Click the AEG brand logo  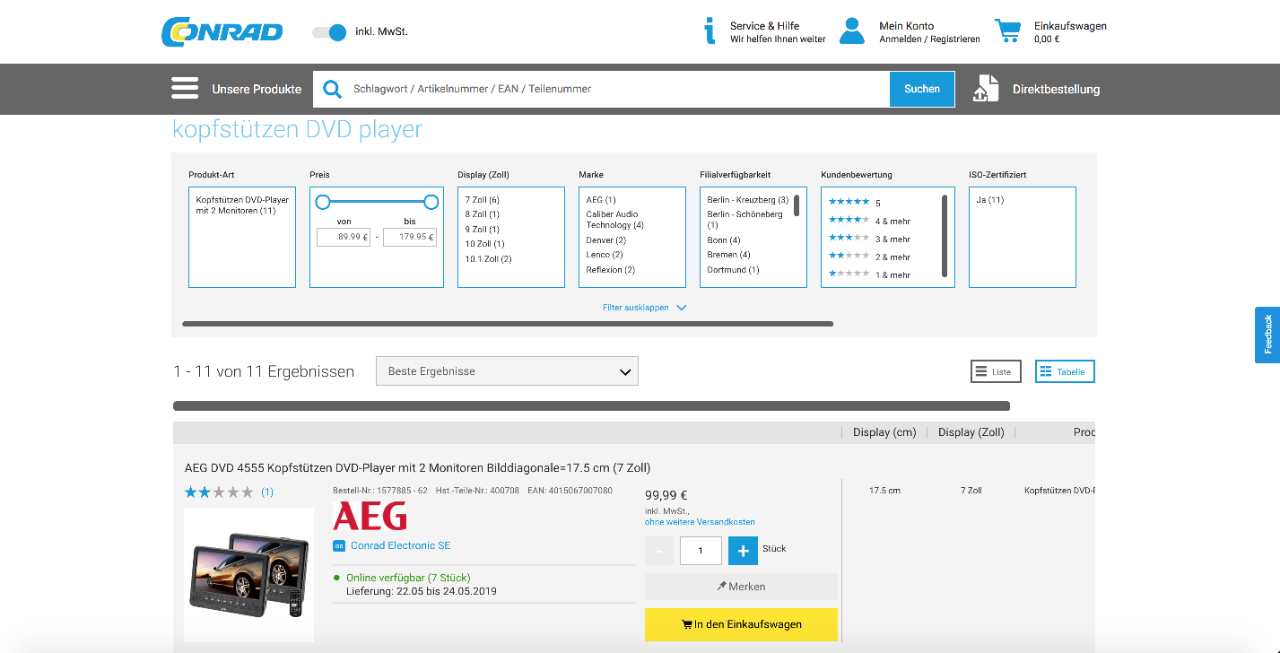tap(370, 516)
